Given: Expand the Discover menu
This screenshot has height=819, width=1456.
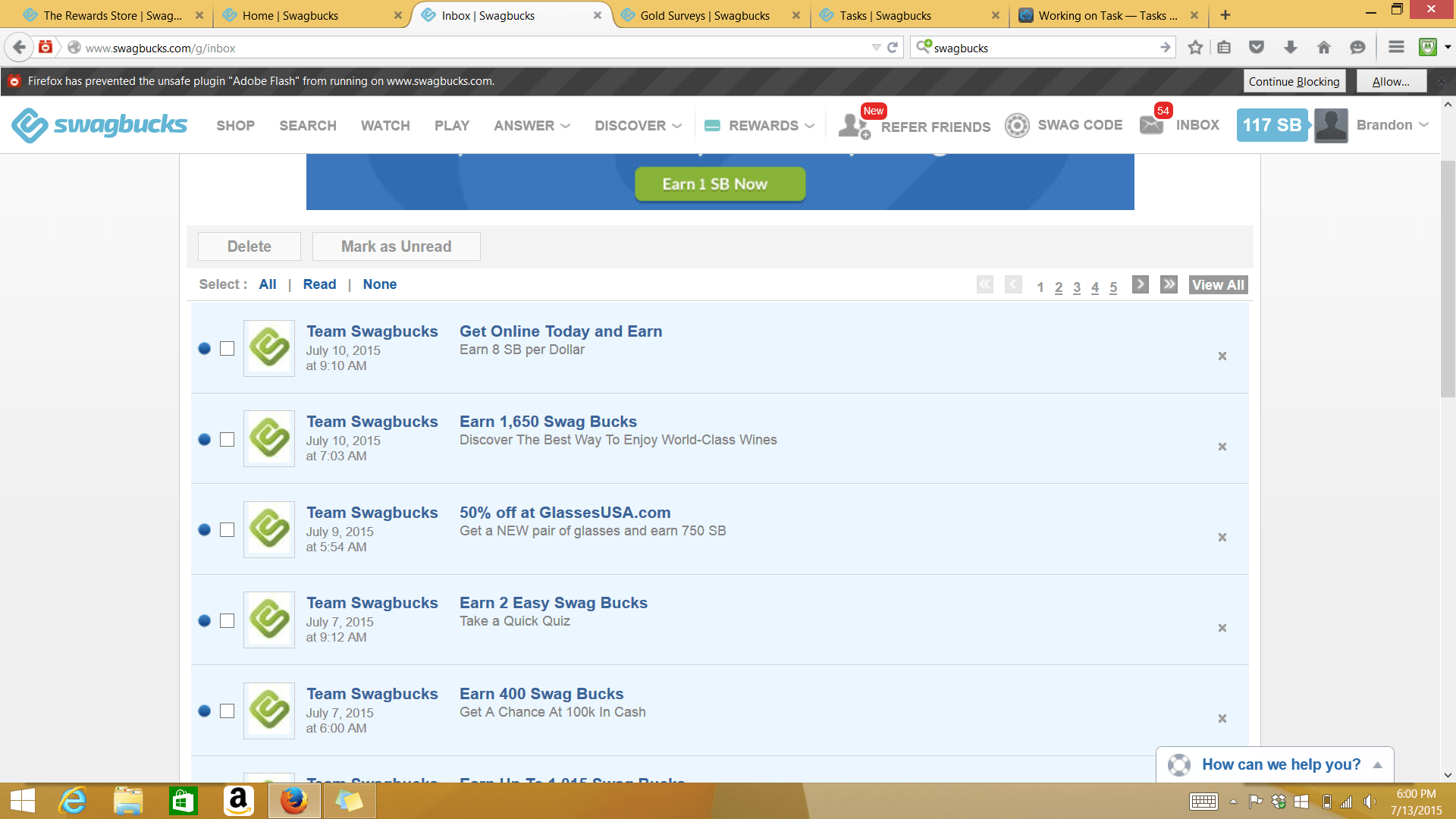Looking at the screenshot, I should tap(639, 125).
